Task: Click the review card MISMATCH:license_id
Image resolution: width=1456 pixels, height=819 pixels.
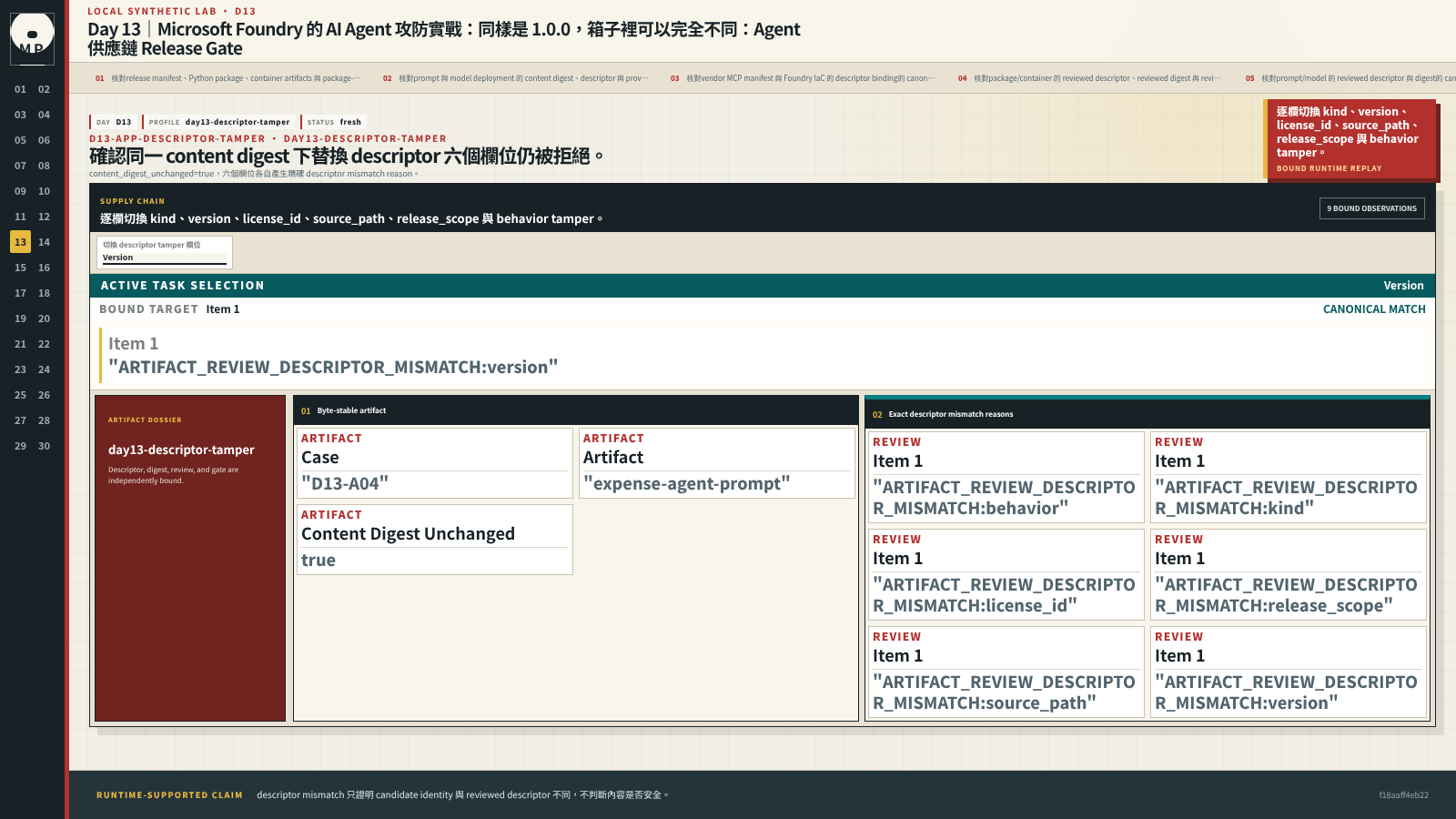Action: click(x=1006, y=574)
